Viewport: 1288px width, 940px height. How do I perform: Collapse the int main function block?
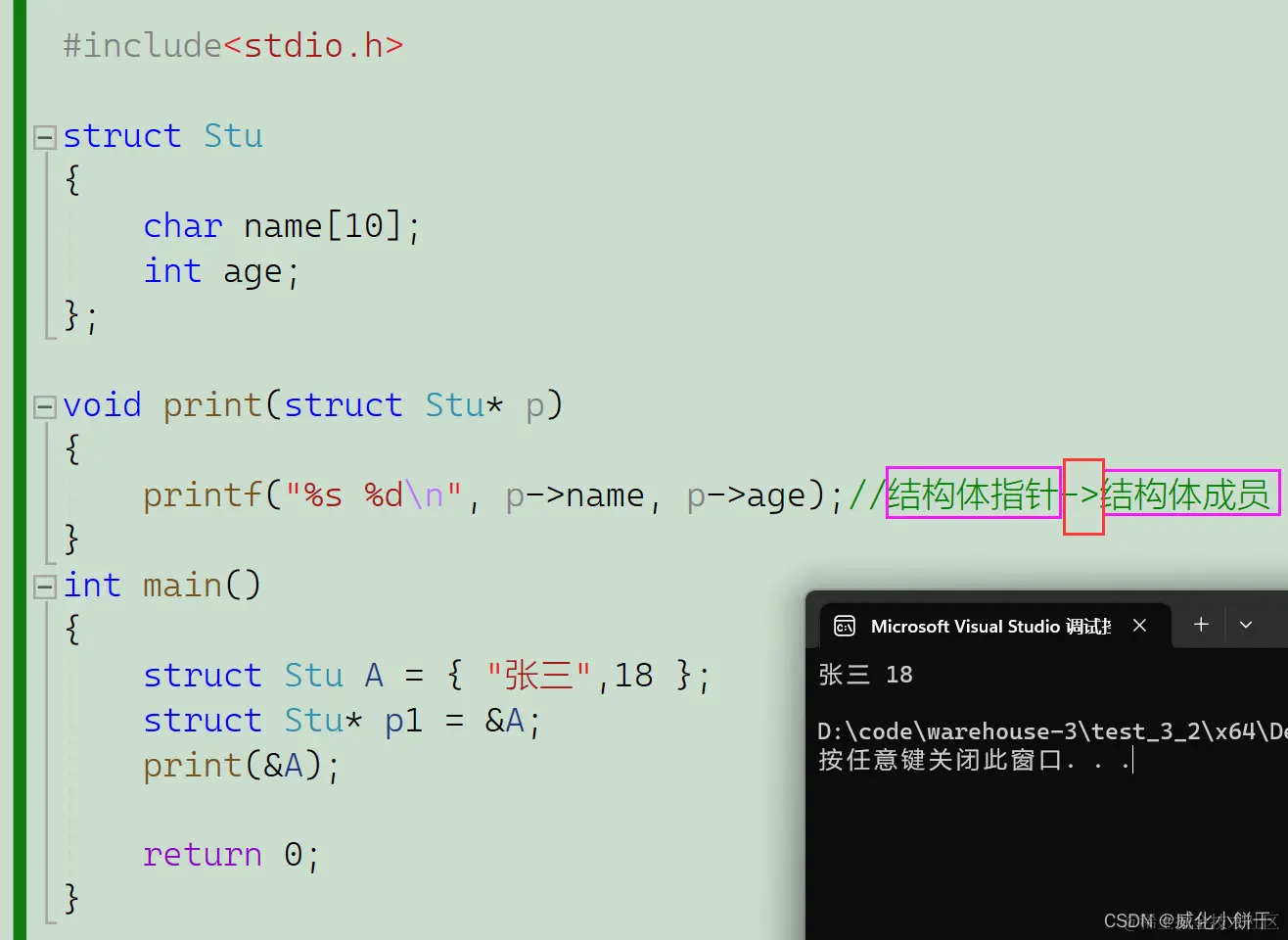click(x=45, y=587)
